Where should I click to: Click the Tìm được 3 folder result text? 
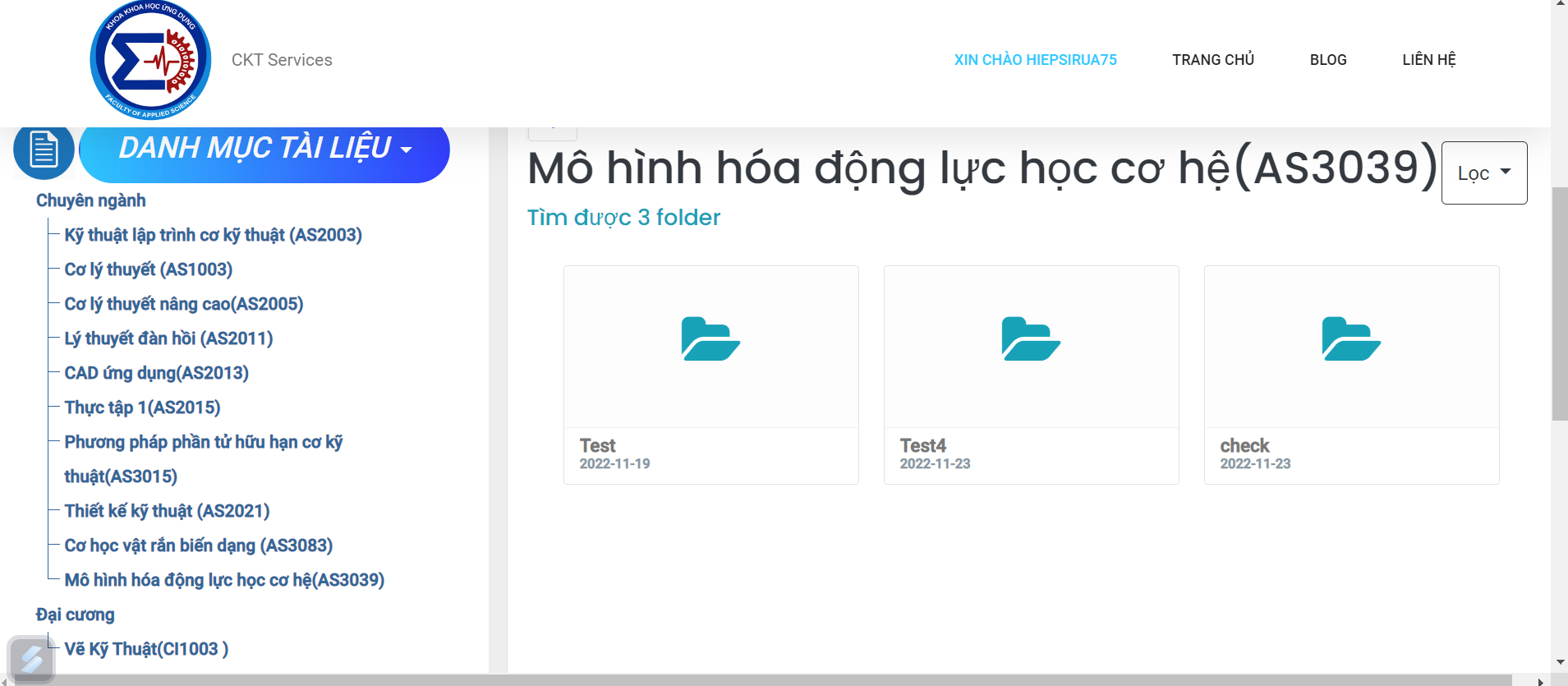pyautogui.click(x=623, y=217)
